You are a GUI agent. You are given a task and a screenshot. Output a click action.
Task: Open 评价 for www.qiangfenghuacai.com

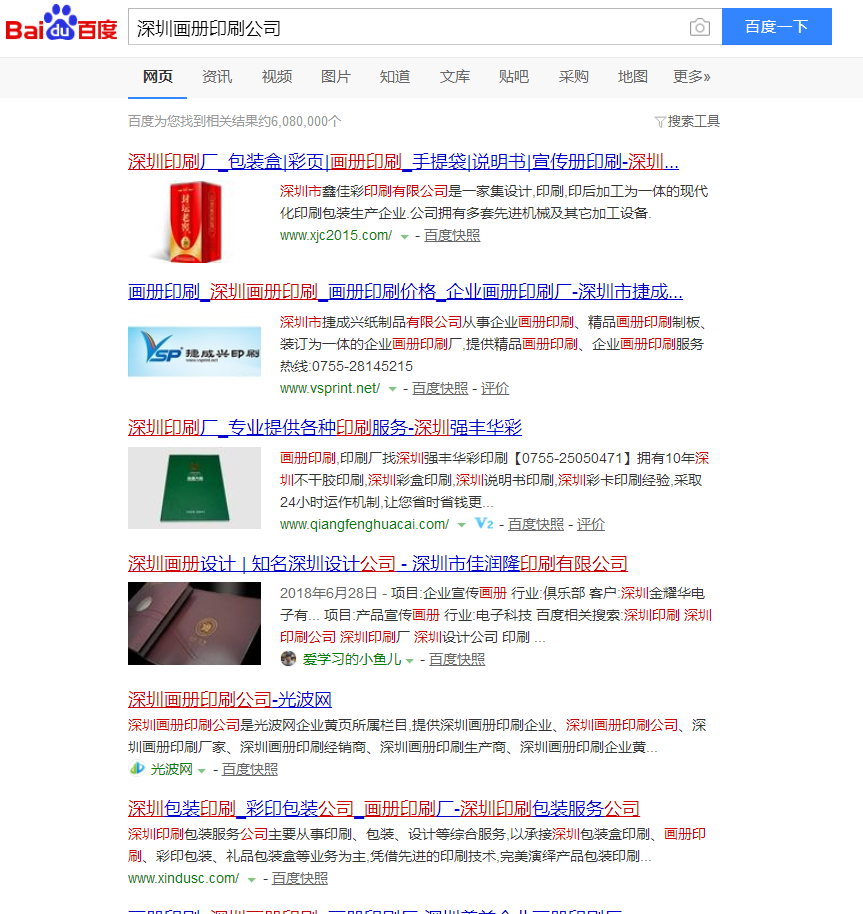591,524
